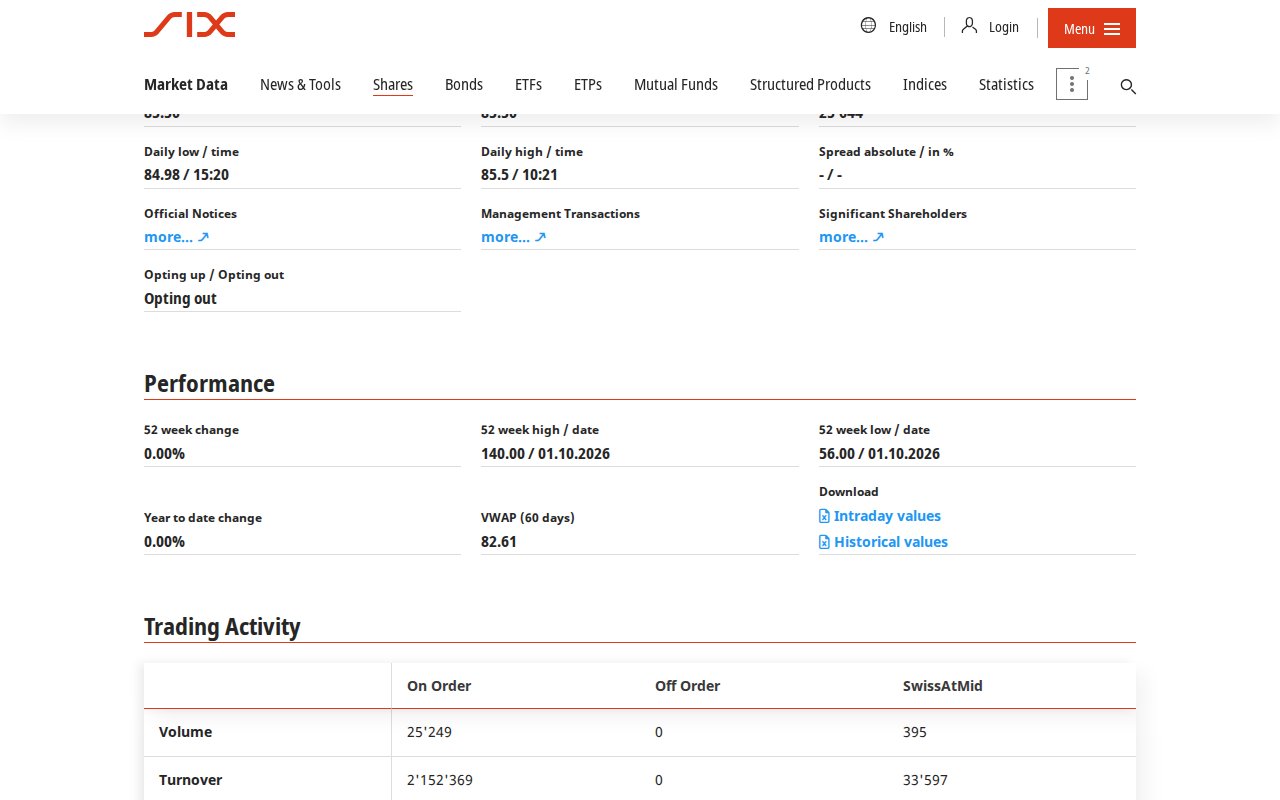
Task: Open language selector globe icon
Action: 868,25
